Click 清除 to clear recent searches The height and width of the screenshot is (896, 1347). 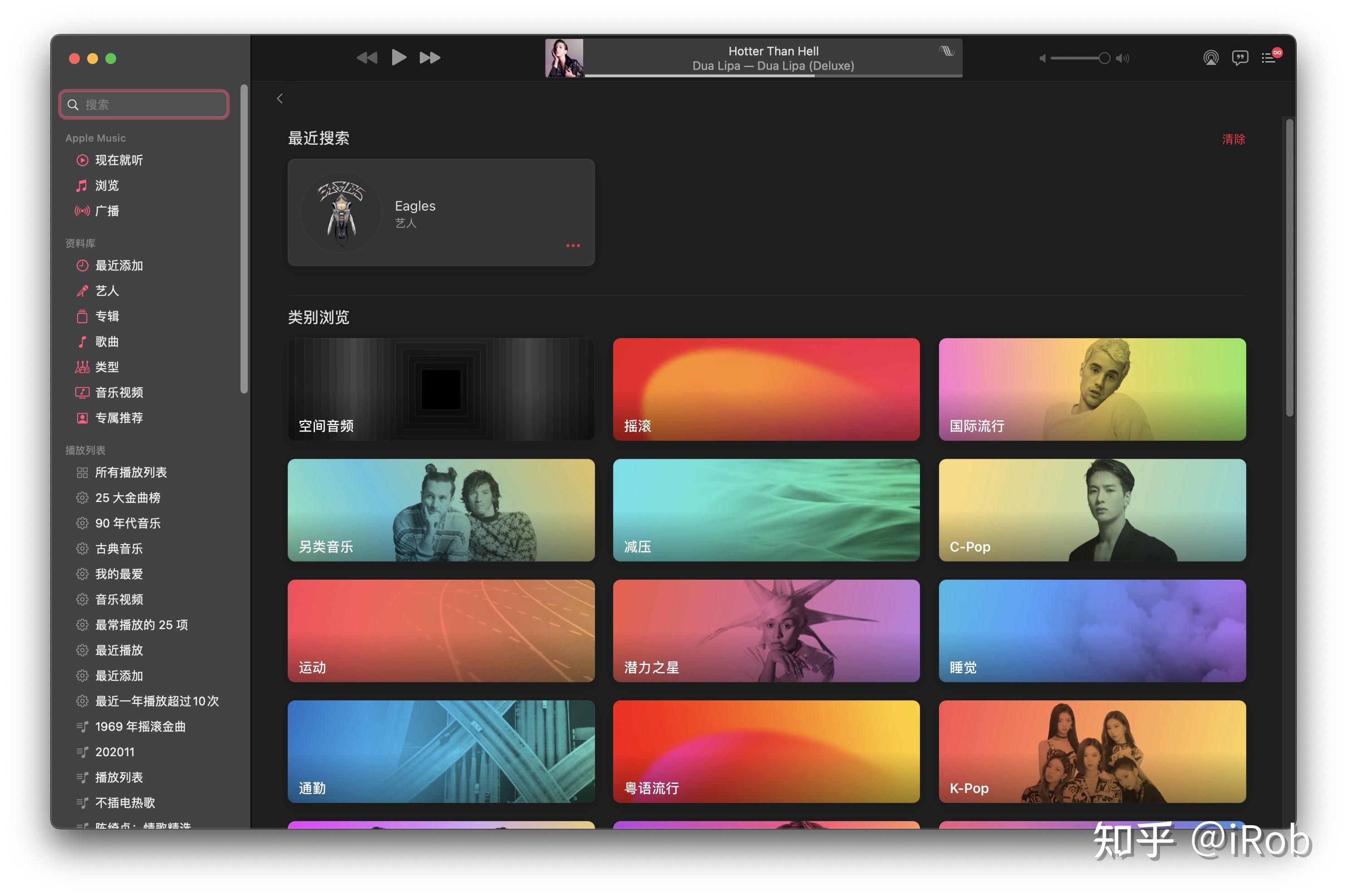[x=1234, y=139]
